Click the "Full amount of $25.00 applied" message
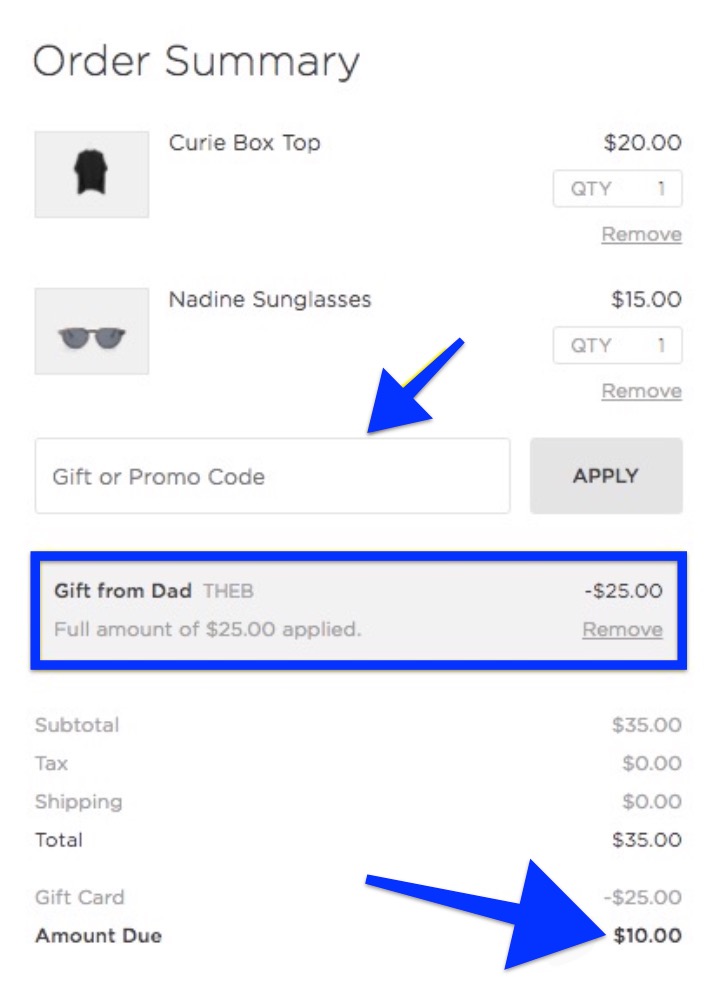710x990 pixels. (x=207, y=630)
